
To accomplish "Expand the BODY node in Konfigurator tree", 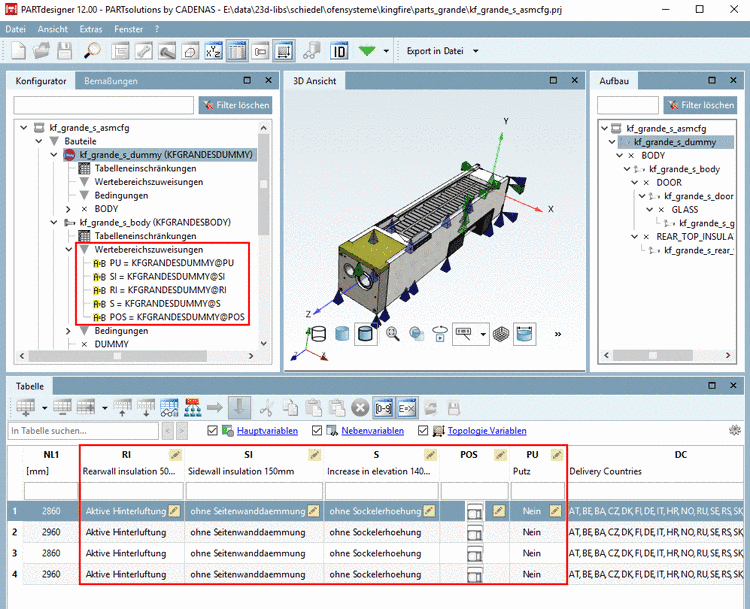I will (x=68, y=209).
